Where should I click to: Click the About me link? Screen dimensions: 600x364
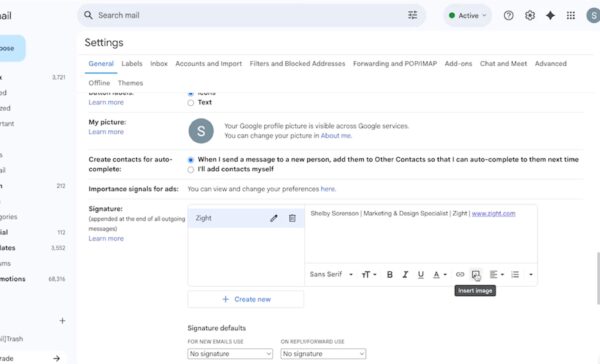click(336, 136)
